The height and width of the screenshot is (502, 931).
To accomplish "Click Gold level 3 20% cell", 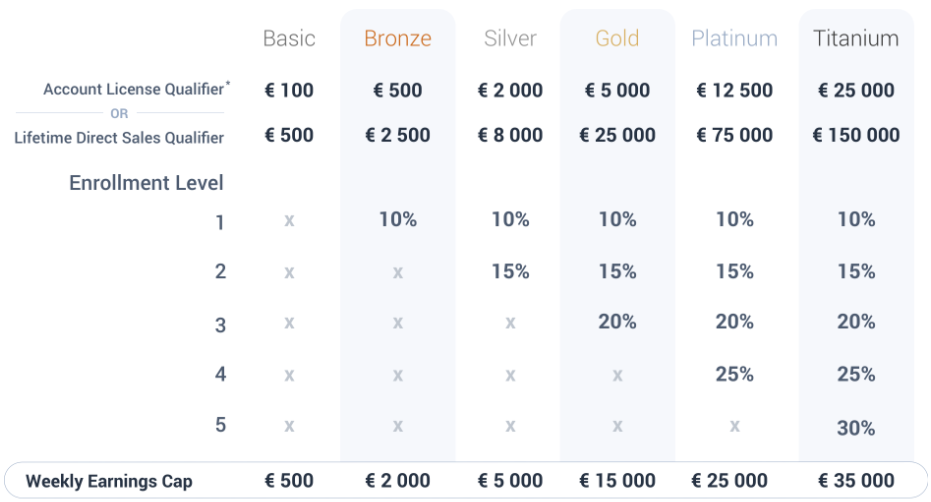I will tap(618, 322).
